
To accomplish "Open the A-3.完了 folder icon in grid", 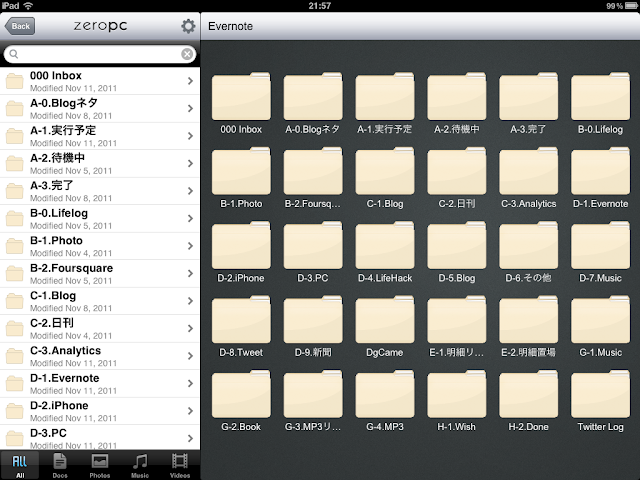I will point(529,97).
